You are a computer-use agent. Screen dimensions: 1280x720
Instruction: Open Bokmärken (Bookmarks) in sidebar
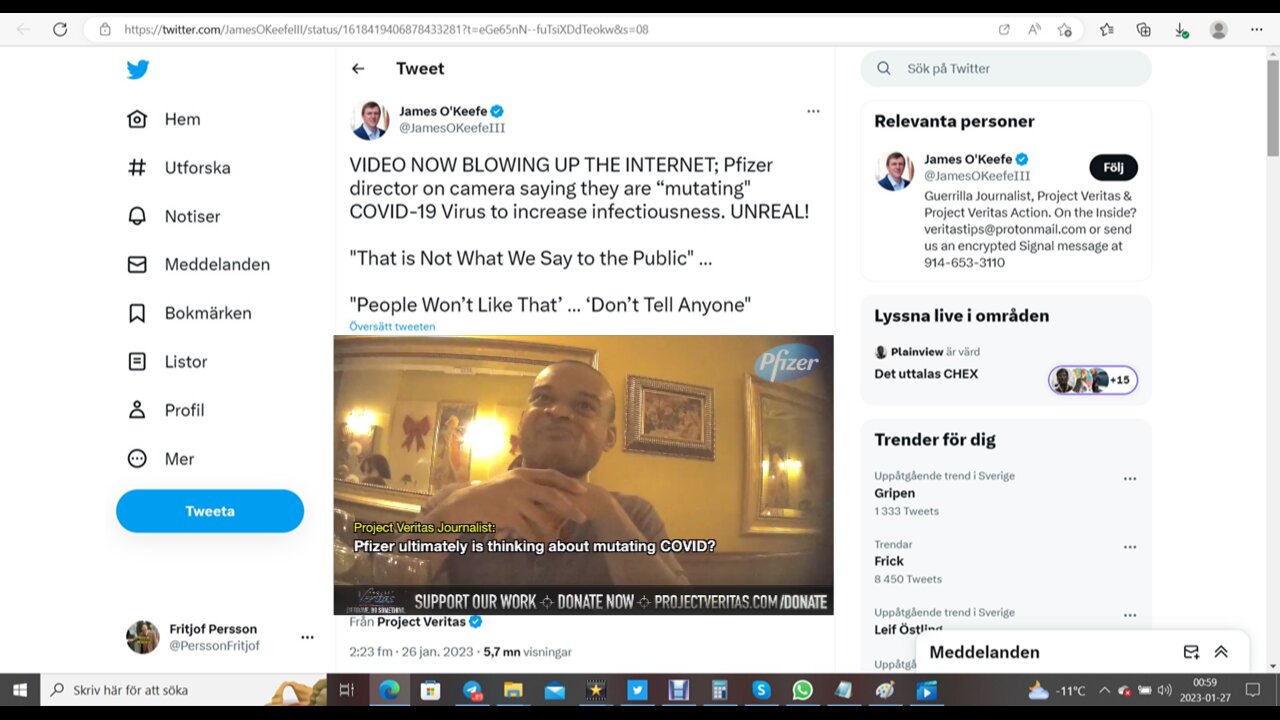189,313
